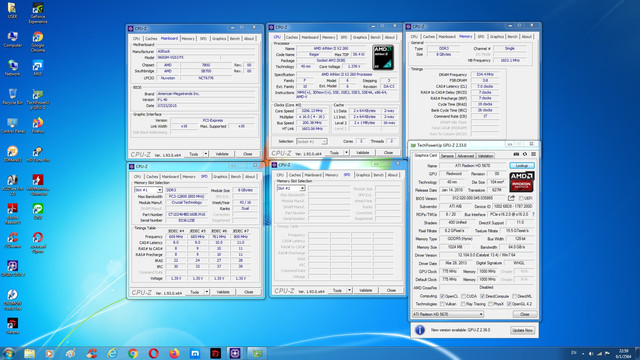Launch Internet Explorer from taskbar
The height and width of the screenshot is (360, 640).
click(x=112, y=353)
